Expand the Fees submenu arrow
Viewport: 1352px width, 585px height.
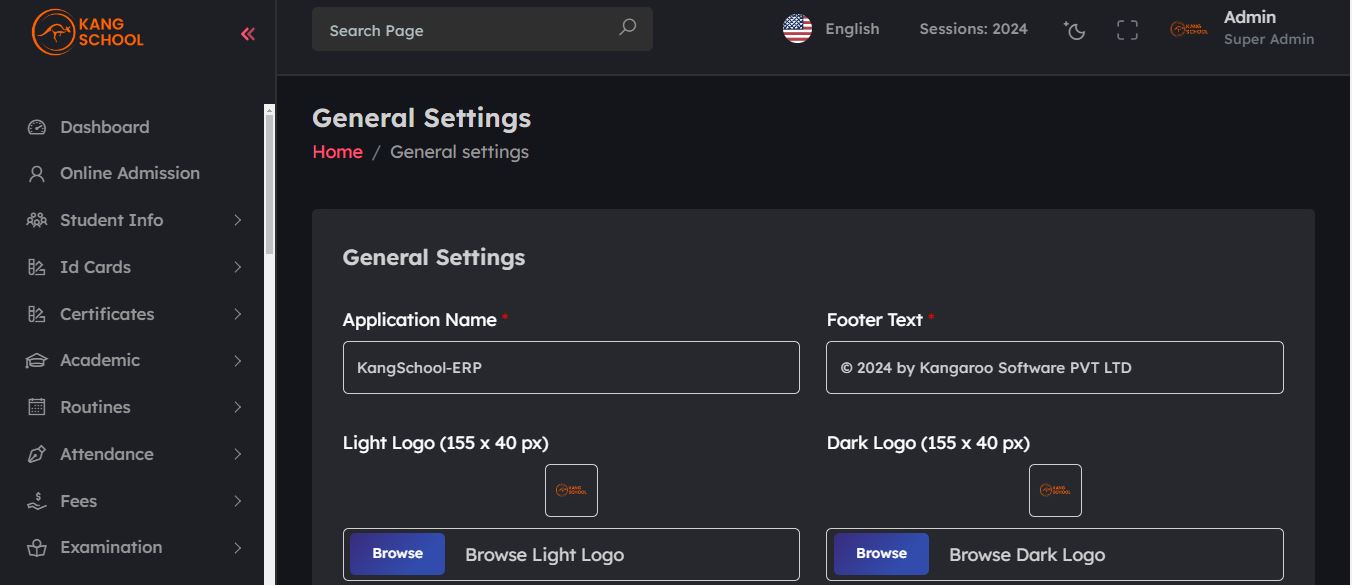coord(238,501)
